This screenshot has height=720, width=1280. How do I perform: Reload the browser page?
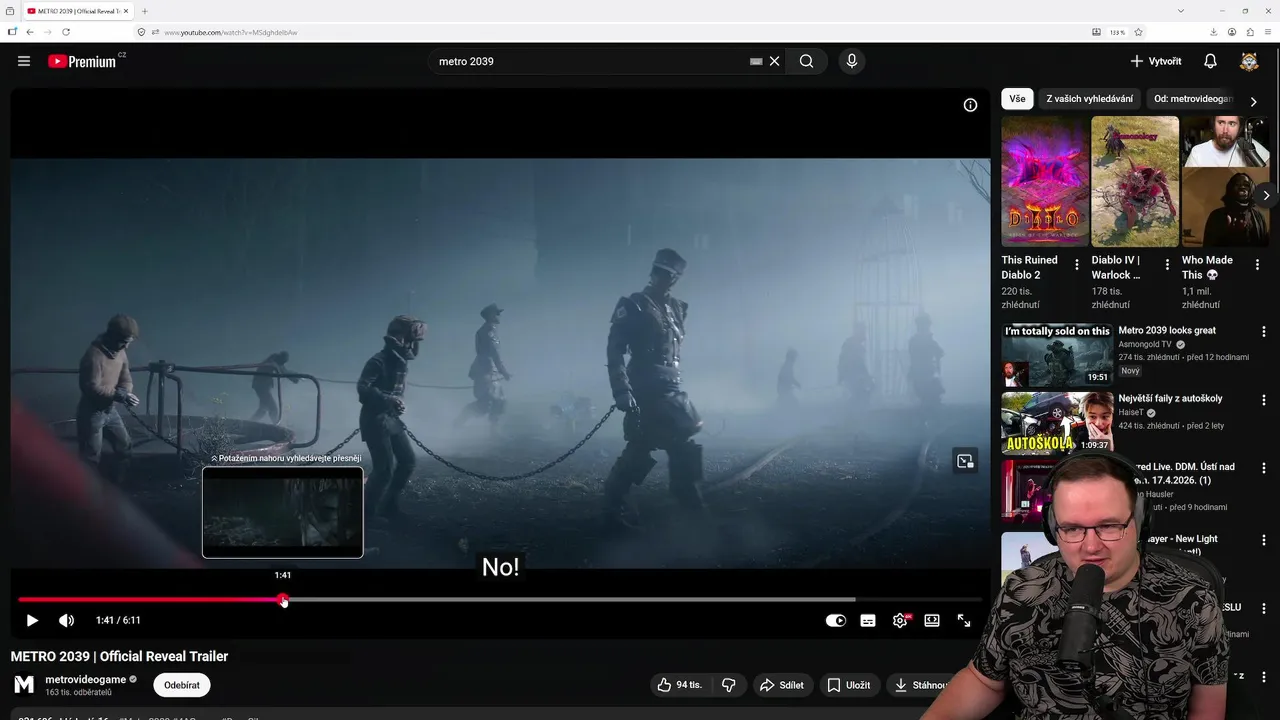67,32
